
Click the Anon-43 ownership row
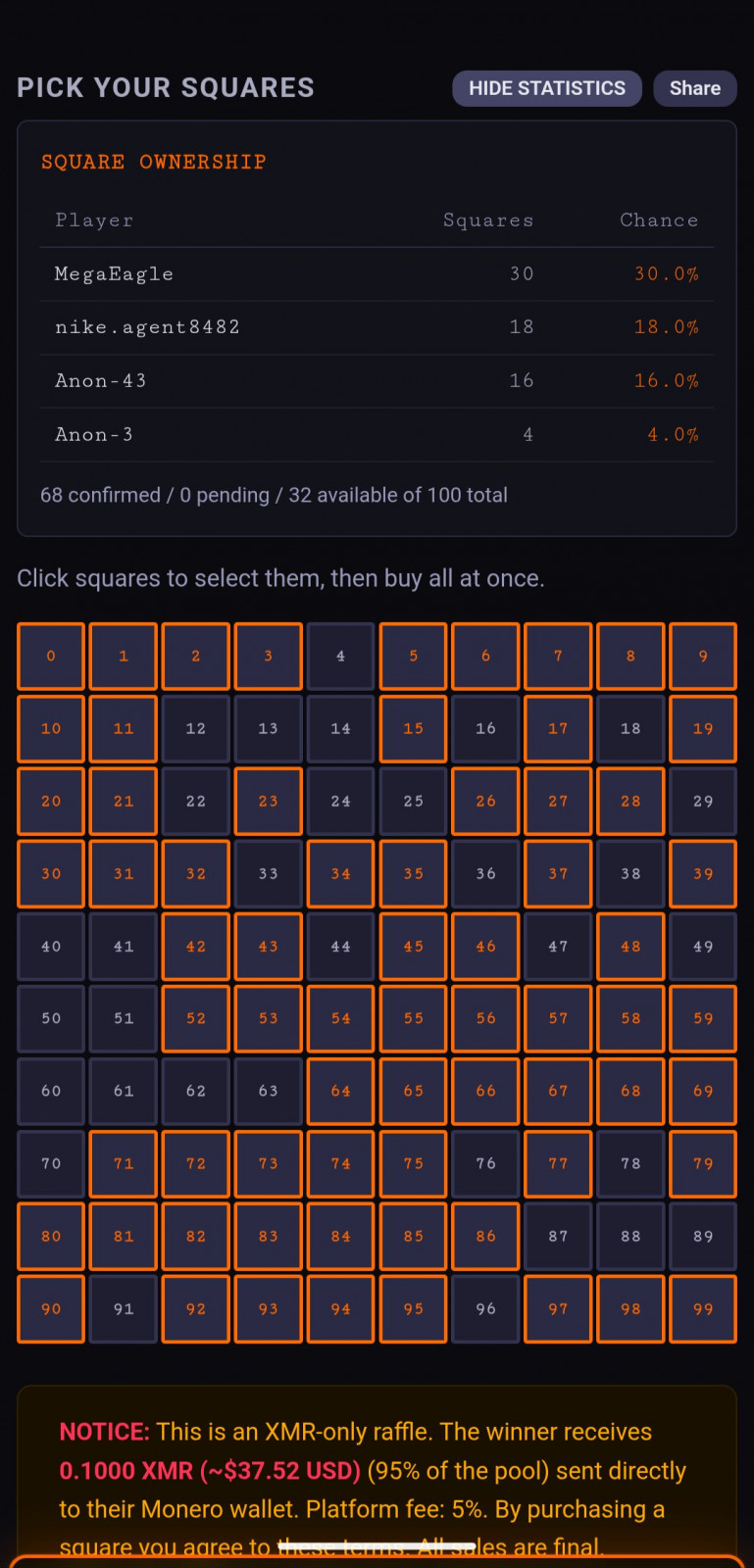point(377,381)
